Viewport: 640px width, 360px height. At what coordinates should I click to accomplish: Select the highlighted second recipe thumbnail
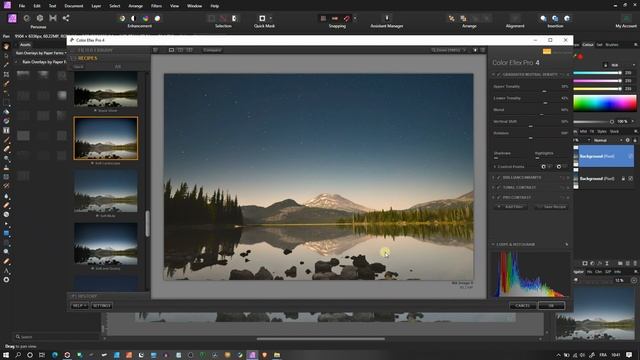106,138
